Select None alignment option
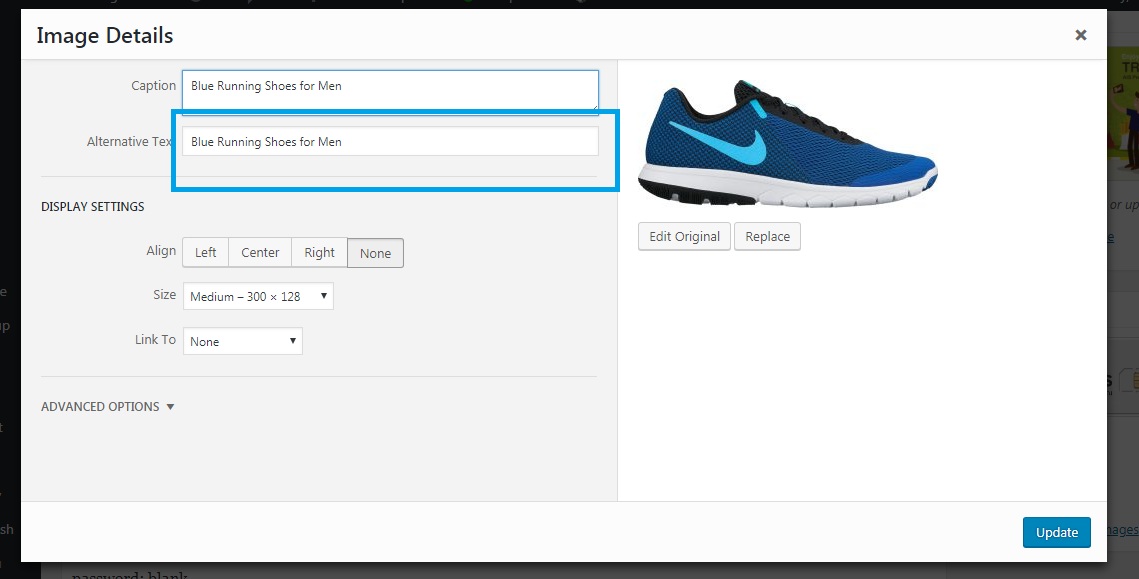Screen dimensions: 1139x579 375,253
